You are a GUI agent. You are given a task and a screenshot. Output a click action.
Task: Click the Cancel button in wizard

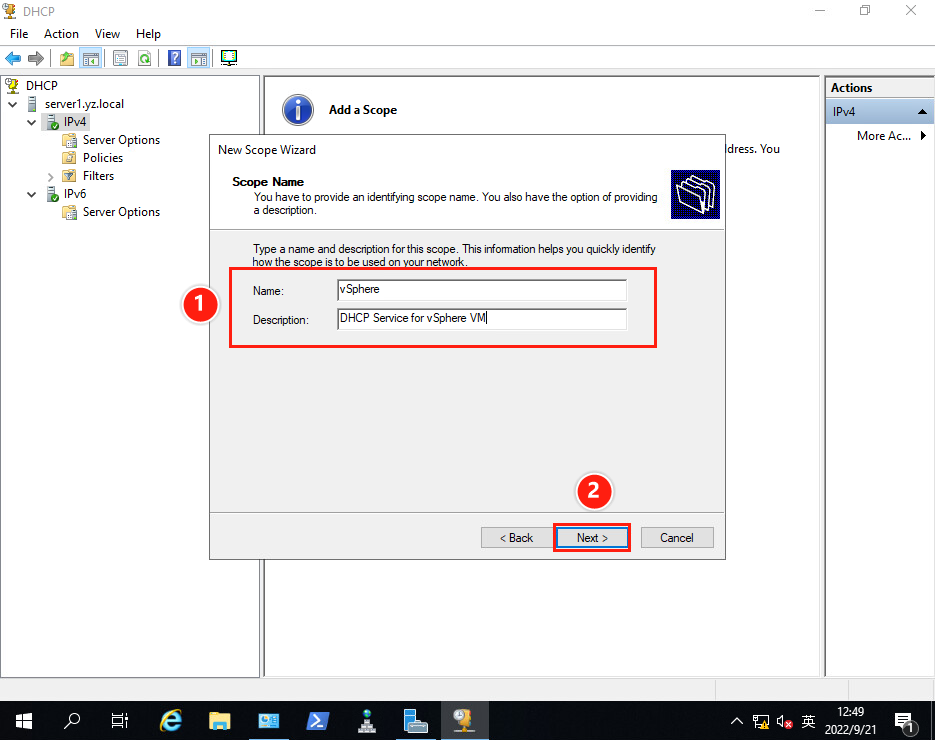click(x=676, y=538)
